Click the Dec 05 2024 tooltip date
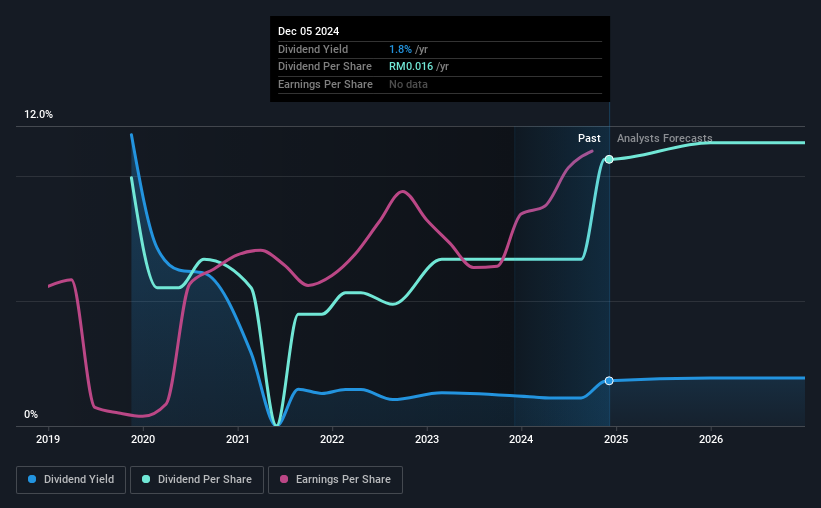The image size is (821, 508). click(x=308, y=31)
